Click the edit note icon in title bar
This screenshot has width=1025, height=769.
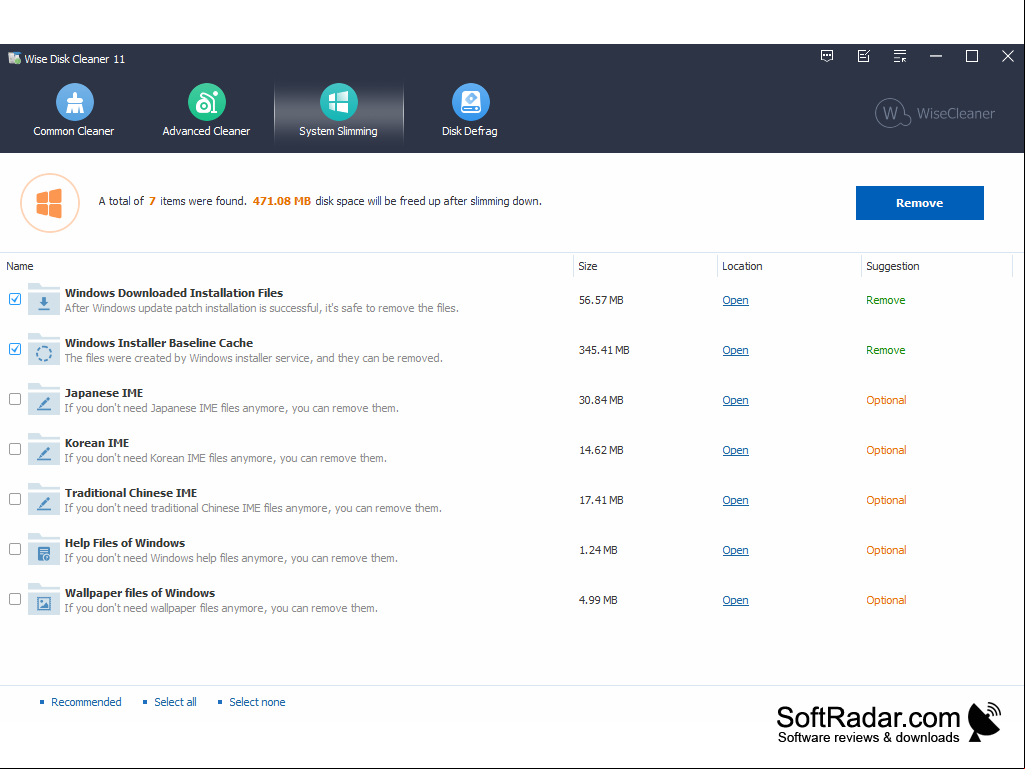pos(864,56)
